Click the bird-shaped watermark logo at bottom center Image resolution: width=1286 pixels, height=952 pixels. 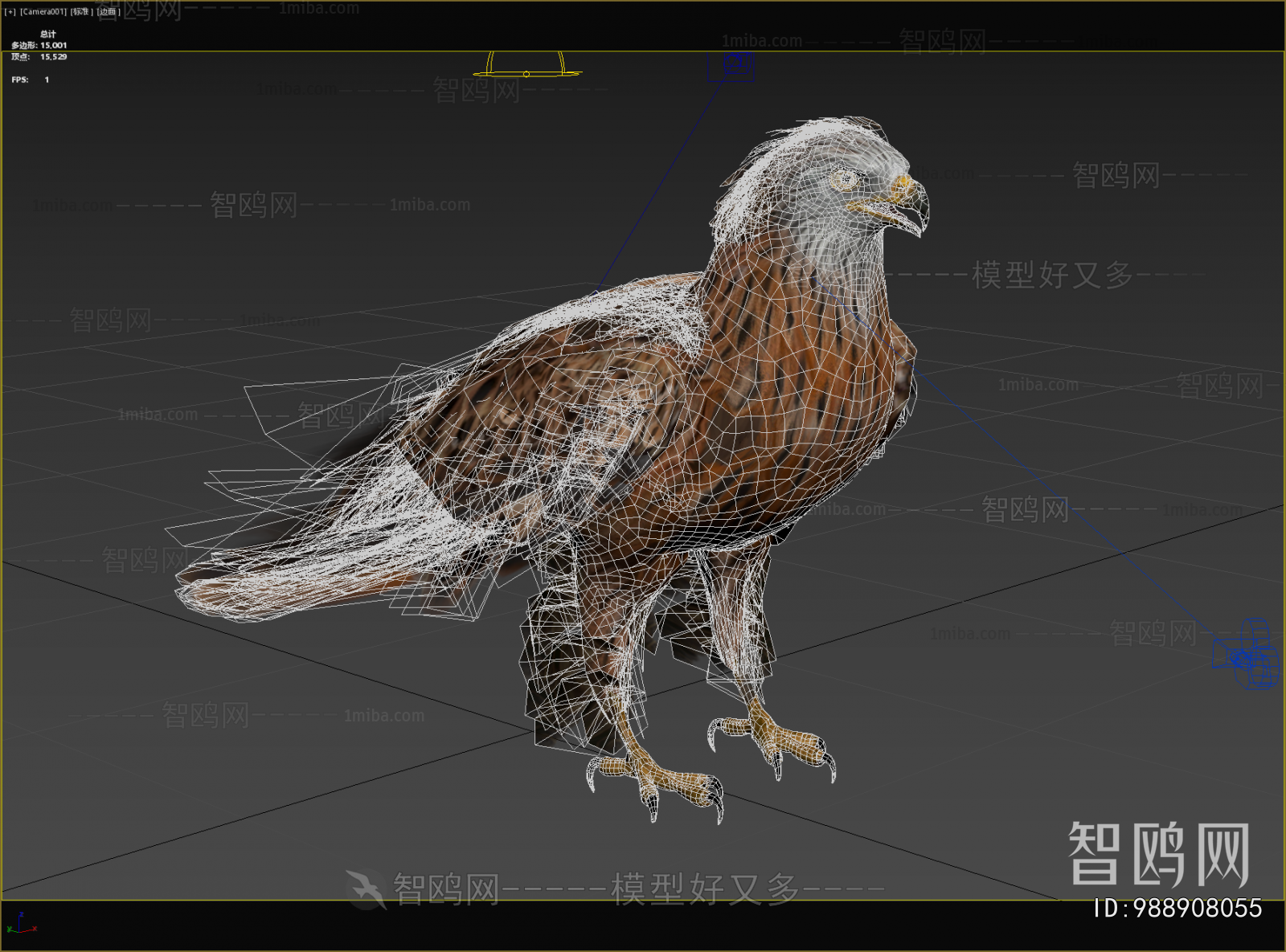coord(363,886)
